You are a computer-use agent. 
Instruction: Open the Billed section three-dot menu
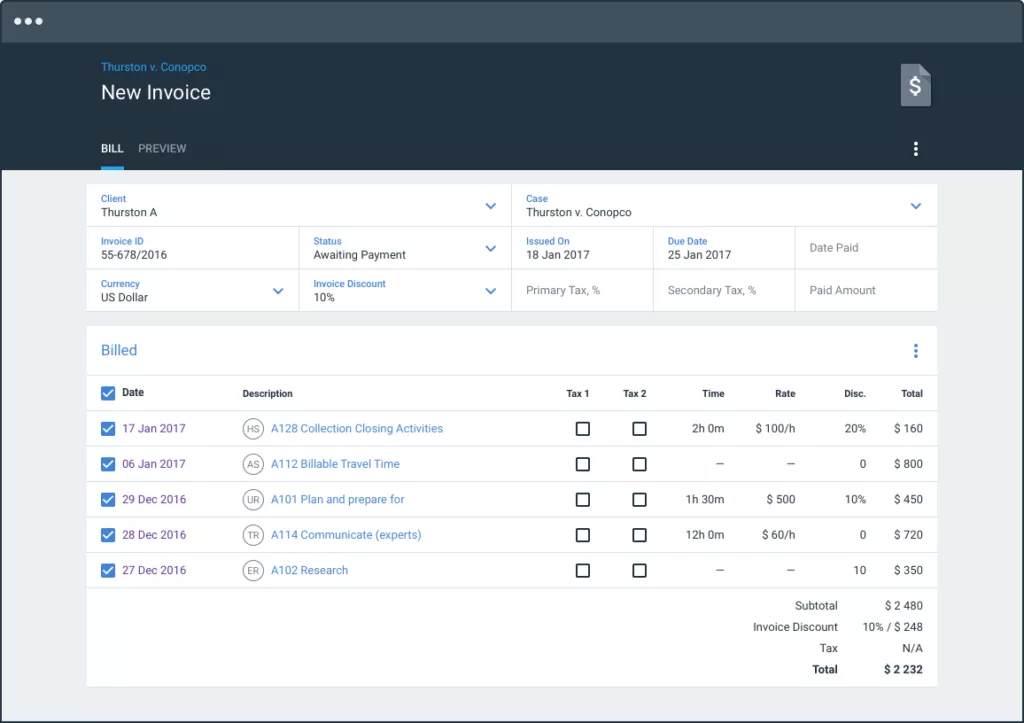coord(916,351)
